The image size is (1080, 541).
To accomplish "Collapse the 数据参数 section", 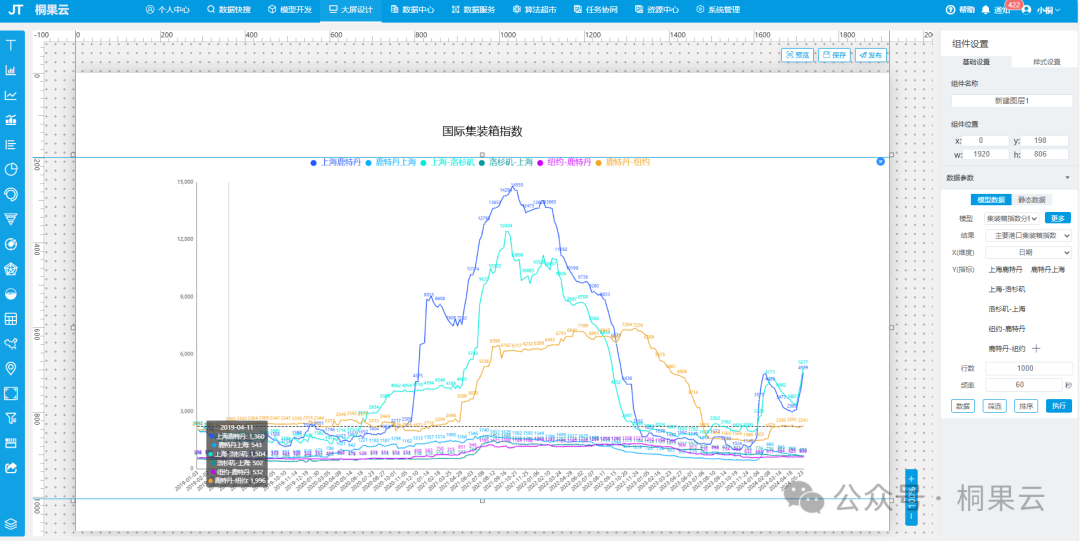I will tap(1068, 178).
